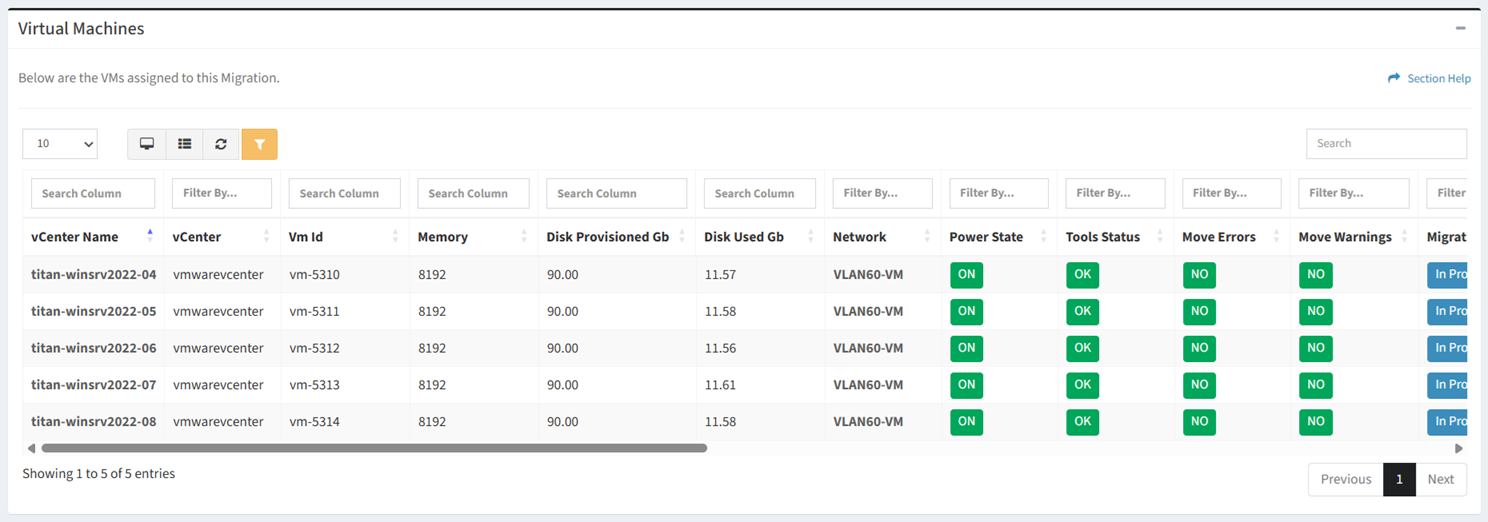Click the scrollbar left arrow

[31, 448]
